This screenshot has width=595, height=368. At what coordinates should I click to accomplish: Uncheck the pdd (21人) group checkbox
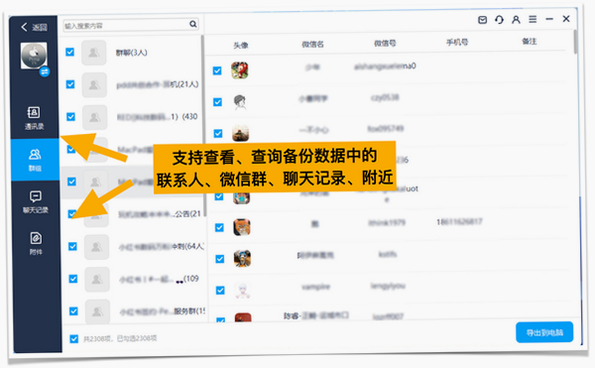point(70,84)
